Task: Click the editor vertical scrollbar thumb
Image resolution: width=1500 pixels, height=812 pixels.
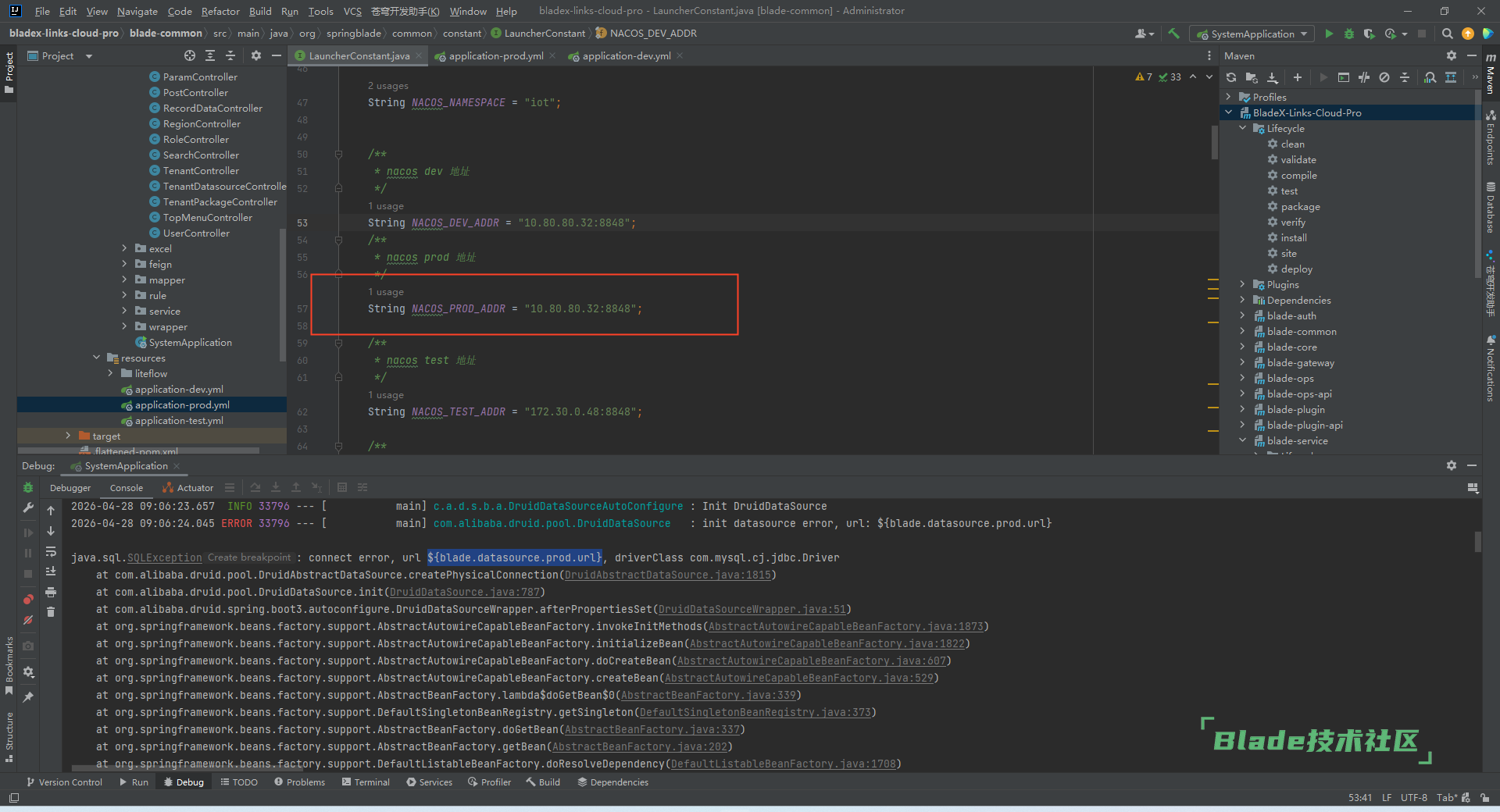Action: (x=1214, y=142)
